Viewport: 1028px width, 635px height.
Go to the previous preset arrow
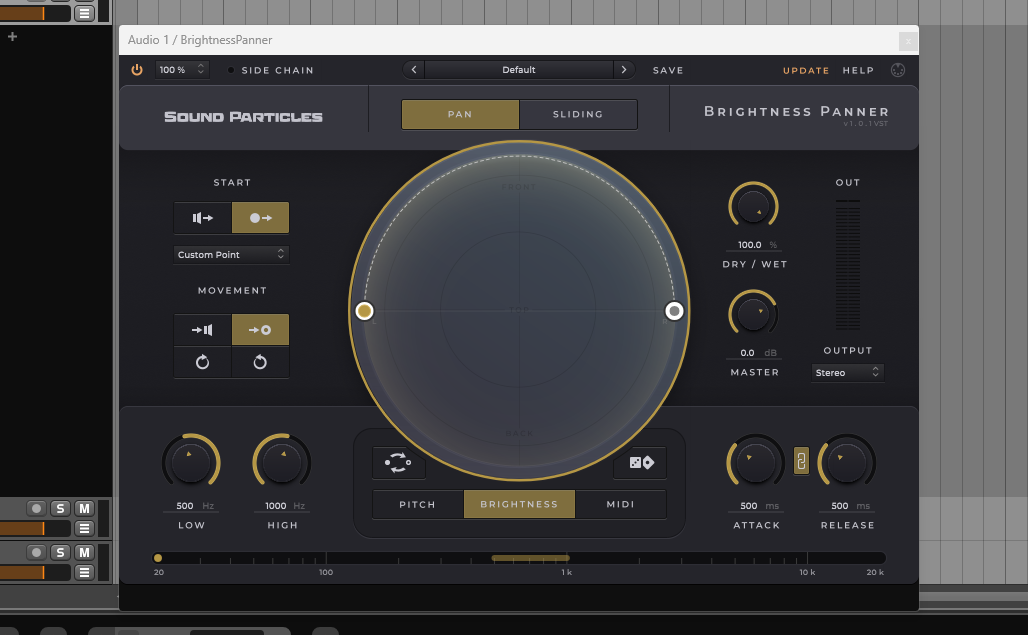point(414,69)
